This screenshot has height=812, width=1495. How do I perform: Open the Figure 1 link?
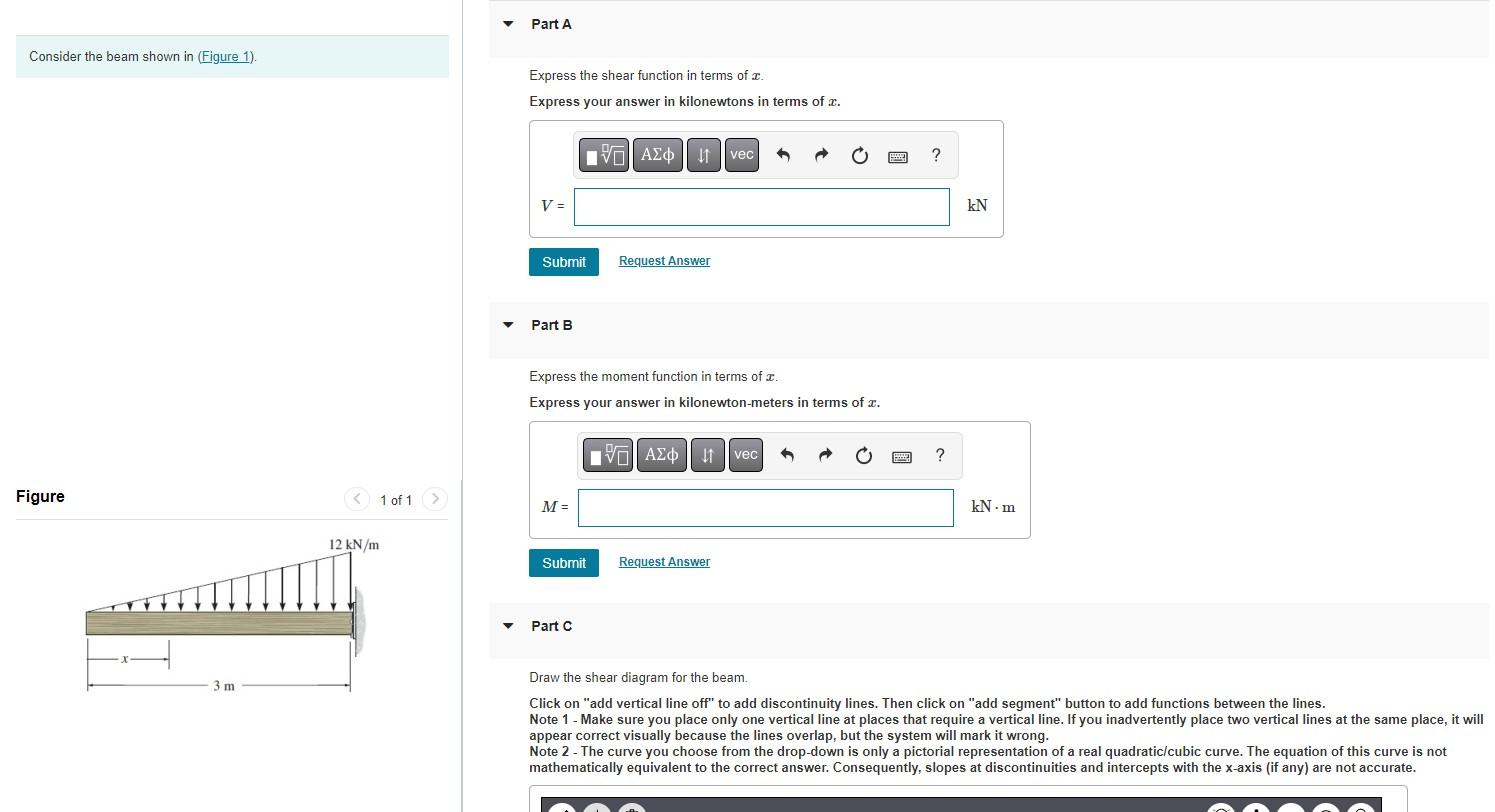pyautogui.click(x=225, y=56)
